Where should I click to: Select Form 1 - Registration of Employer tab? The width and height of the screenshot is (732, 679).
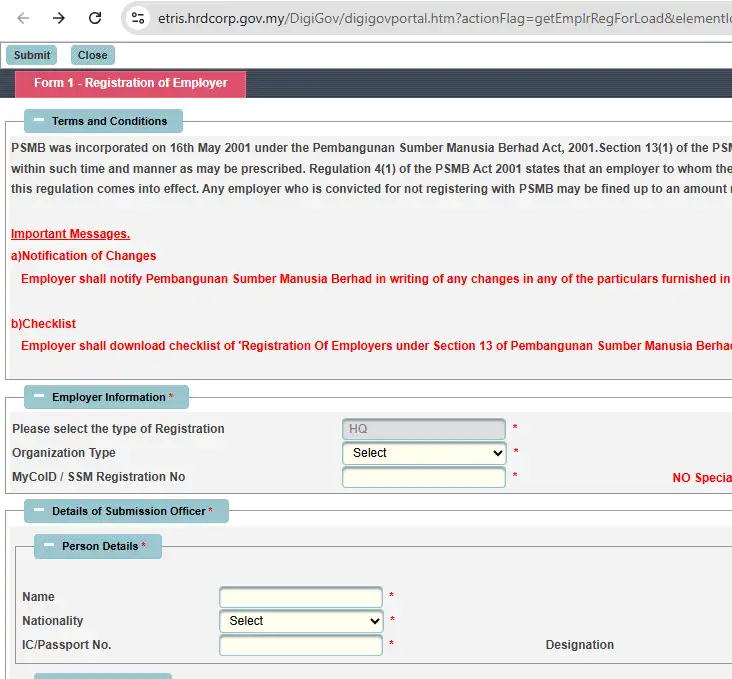[130, 84]
